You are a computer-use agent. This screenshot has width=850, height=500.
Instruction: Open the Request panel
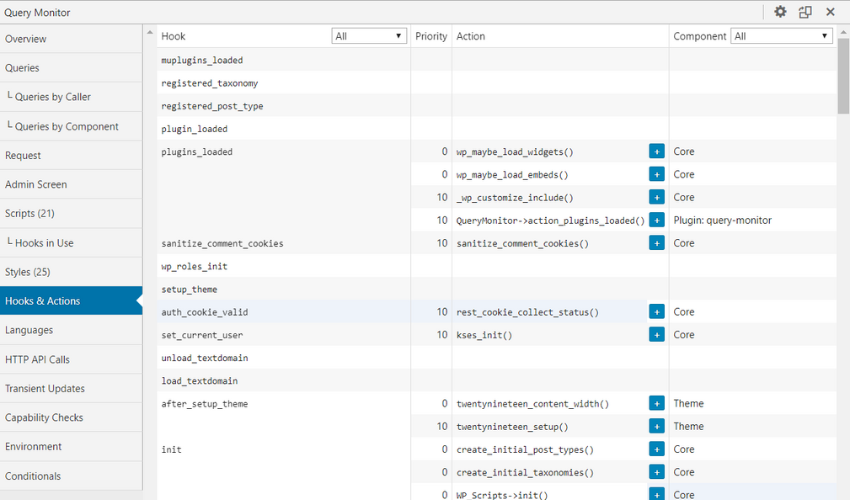tap(71, 155)
